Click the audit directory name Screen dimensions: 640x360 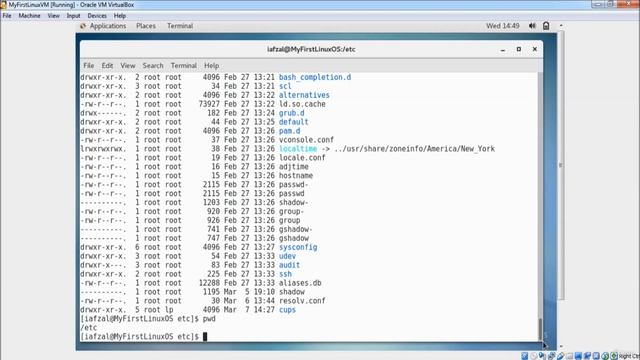[x=289, y=265]
